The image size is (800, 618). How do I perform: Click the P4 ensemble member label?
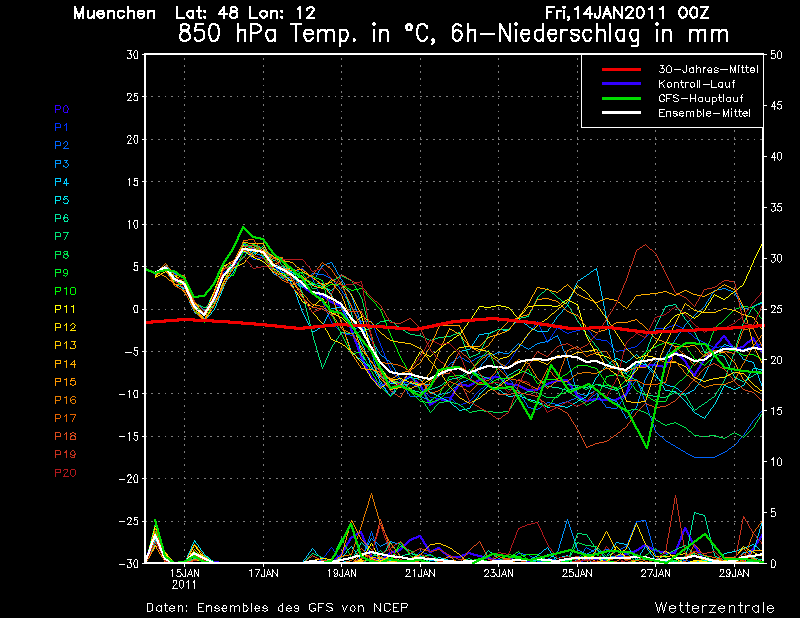click(x=62, y=182)
